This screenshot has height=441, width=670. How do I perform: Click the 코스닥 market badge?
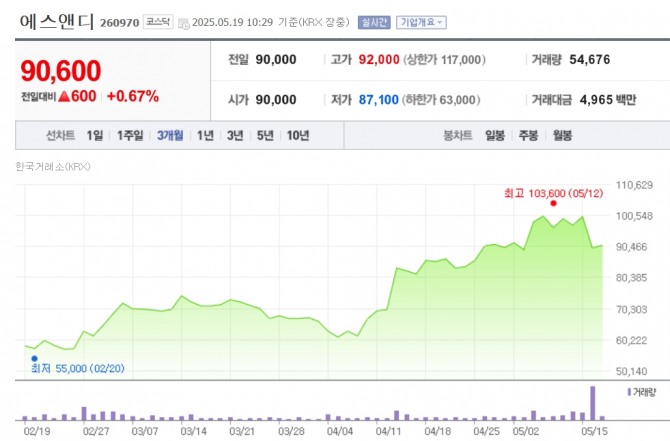pos(158,21)
